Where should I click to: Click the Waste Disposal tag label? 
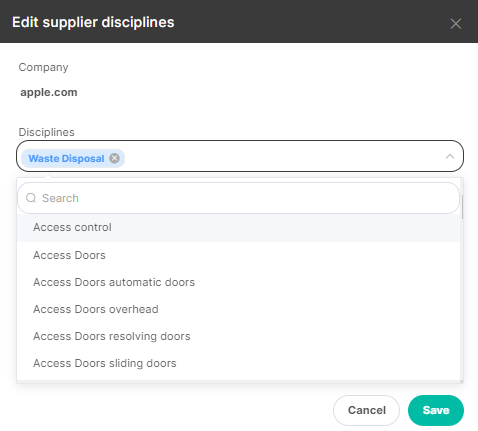coord(66,158)
